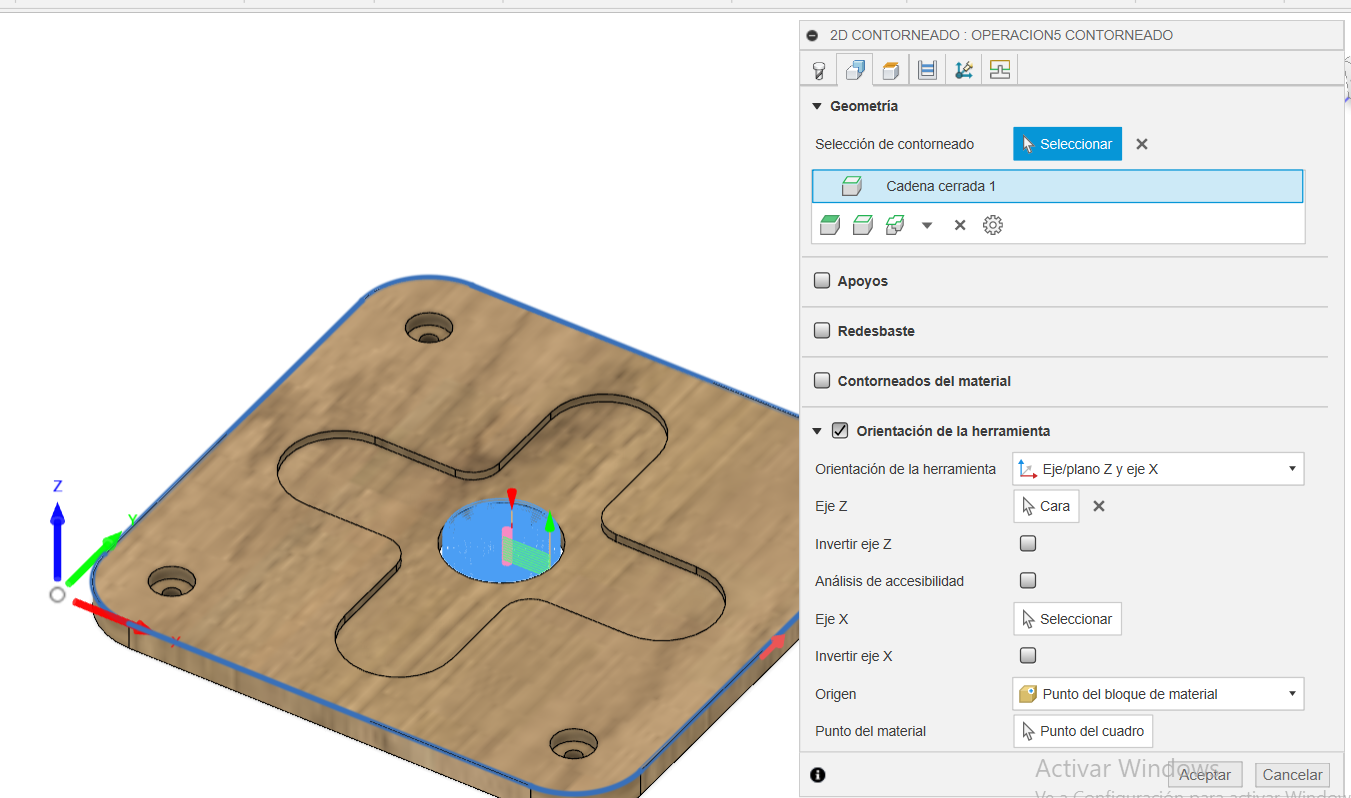Screen dimensions: 1351x798
Task: Delete the selected chain with small X
Action: point(960,225)
